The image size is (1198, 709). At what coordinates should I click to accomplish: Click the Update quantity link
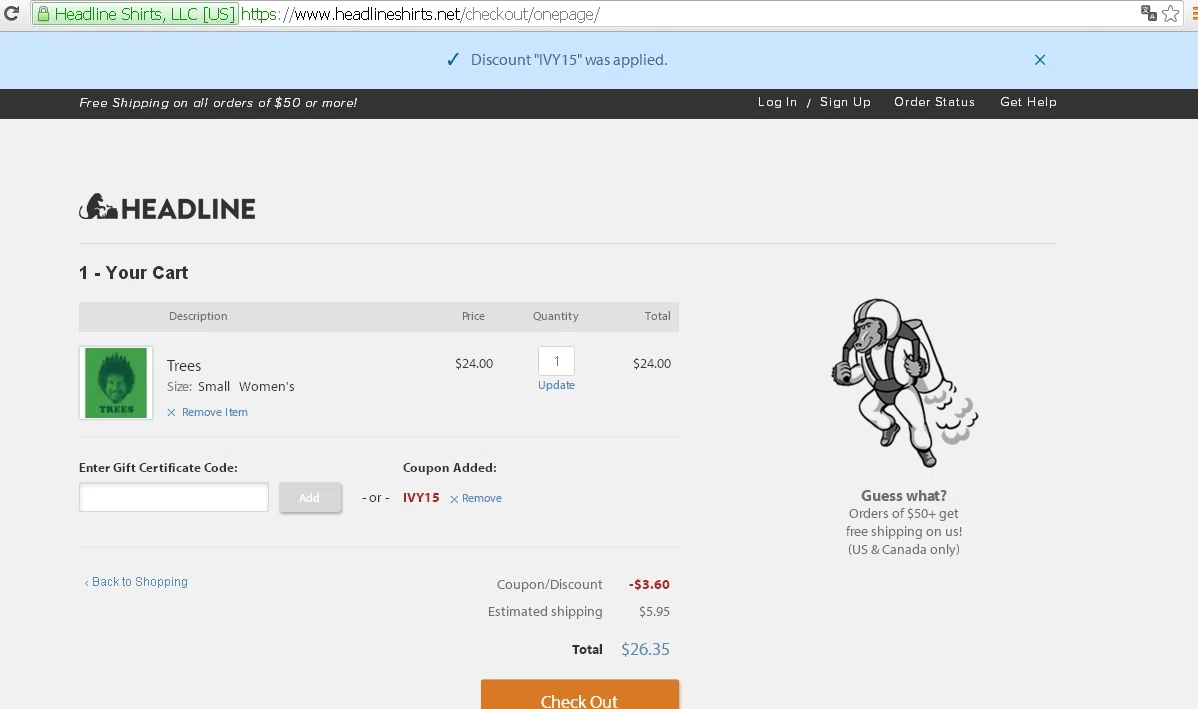click(x=556, y=385)
